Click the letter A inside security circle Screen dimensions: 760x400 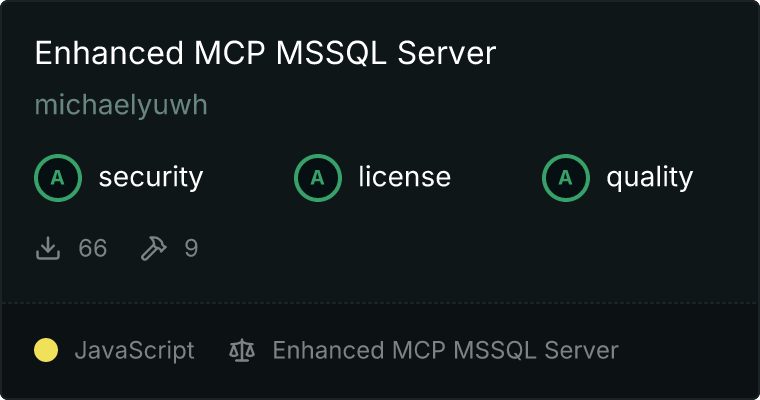(58, 178)
